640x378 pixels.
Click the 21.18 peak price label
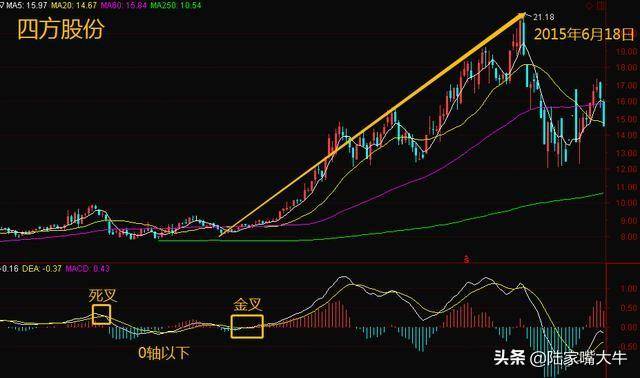[544, 17]
